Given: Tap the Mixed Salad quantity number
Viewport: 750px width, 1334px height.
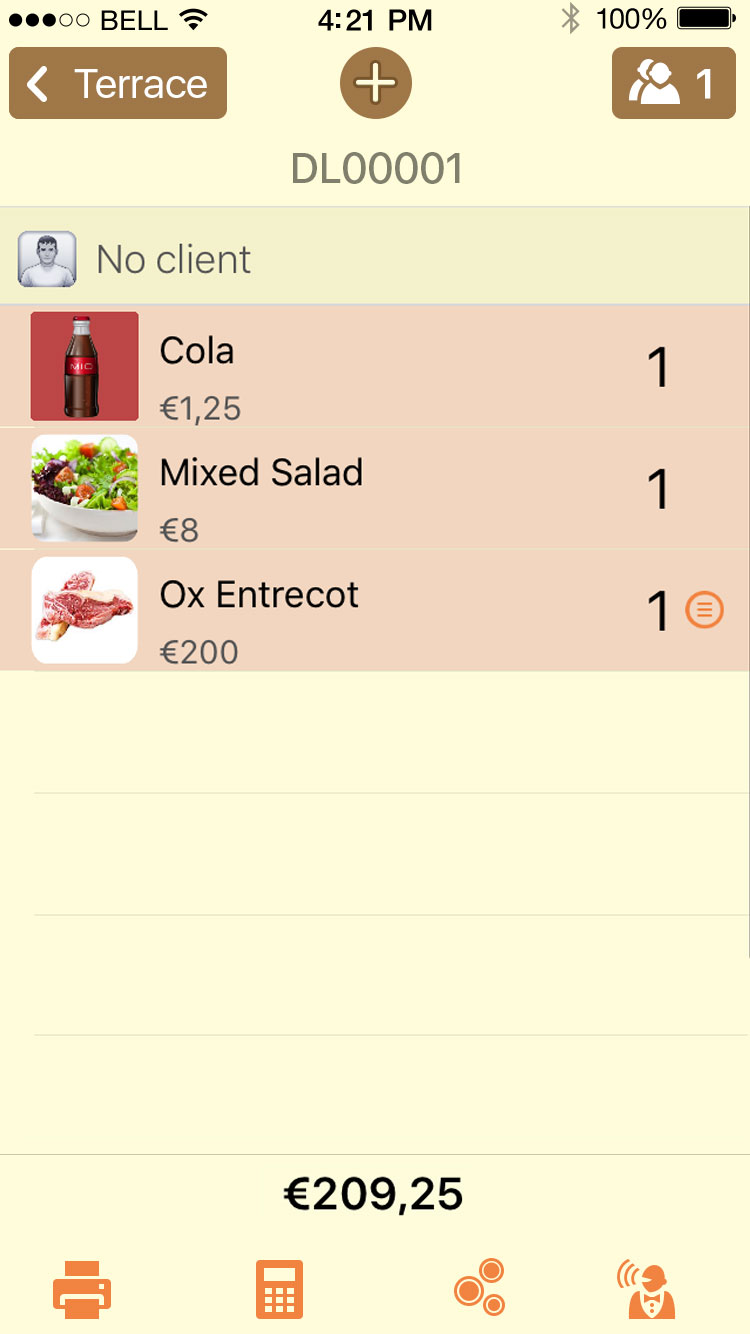Looking at the screenshot, I should 658,490.
